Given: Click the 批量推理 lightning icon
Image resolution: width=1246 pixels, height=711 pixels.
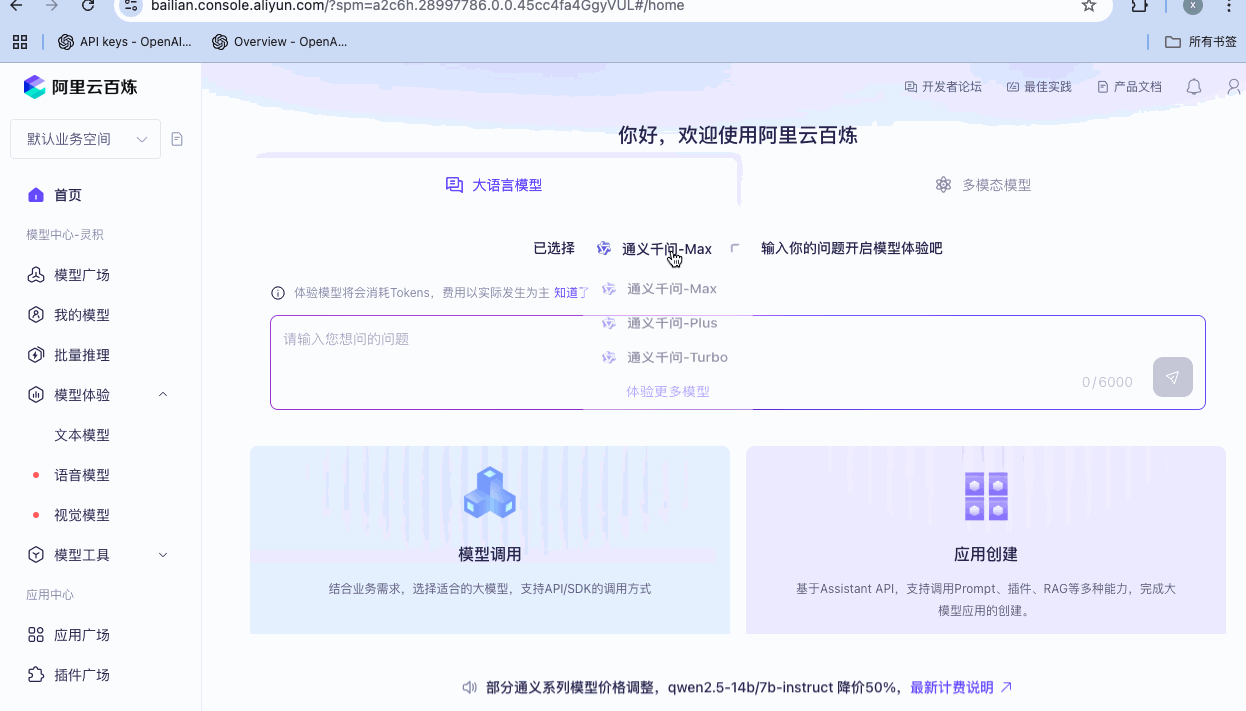Looking at the screenshot, I should [x=36, y=355].
